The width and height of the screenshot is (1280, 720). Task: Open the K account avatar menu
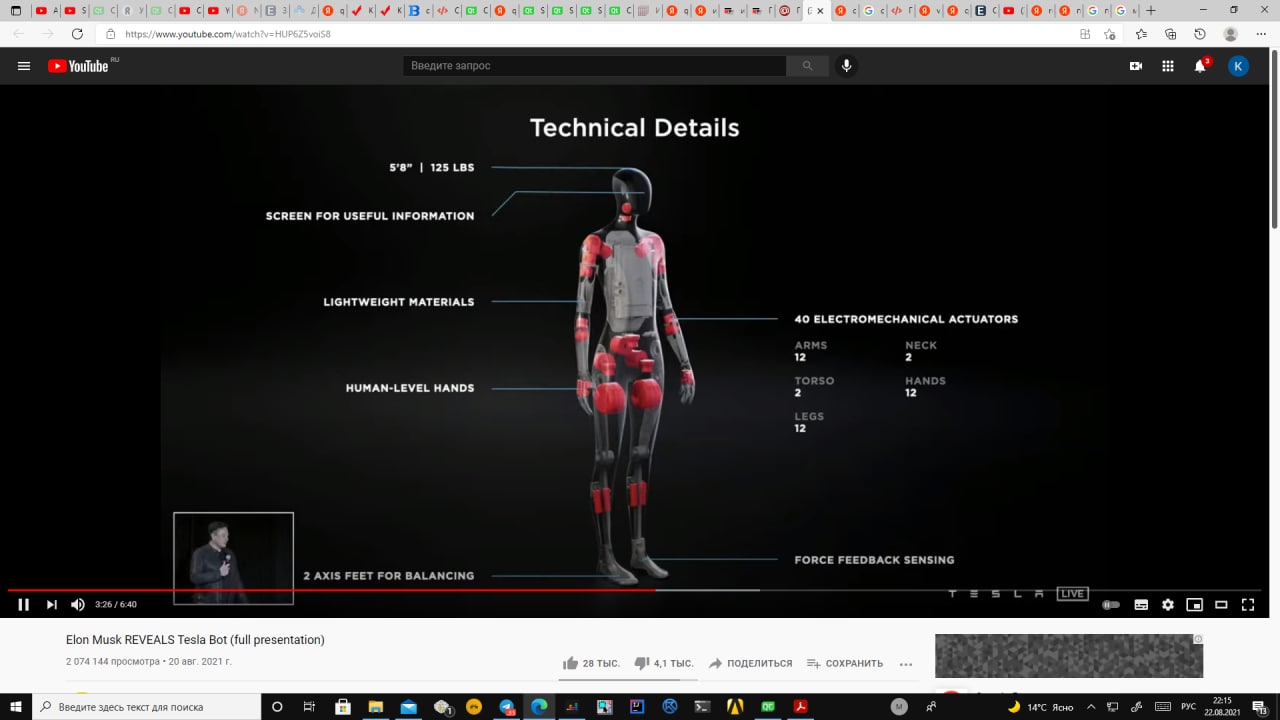(1238, 66)
